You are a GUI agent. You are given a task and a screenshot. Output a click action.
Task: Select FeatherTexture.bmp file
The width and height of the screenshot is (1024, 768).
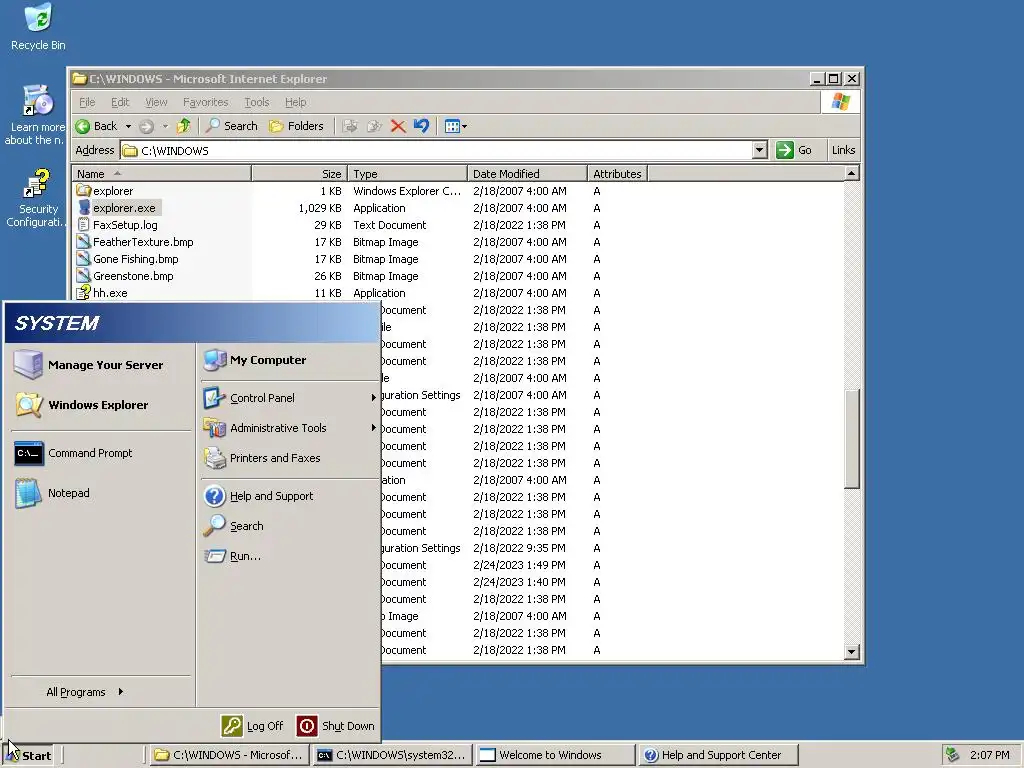pyautogui.click(x=135, y=242)
